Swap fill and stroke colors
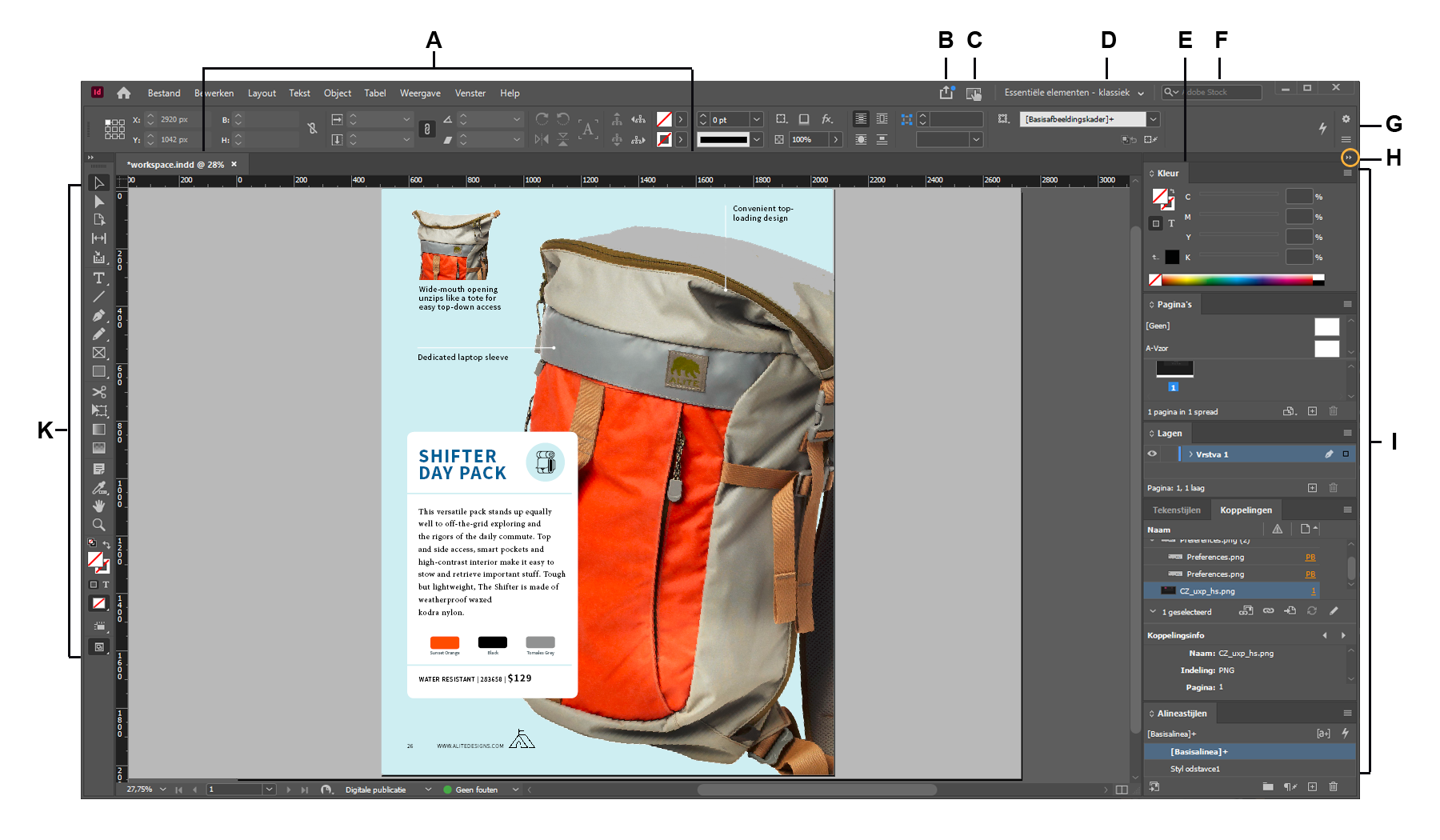The width and height of the screenshot is (1440, 840). point(106,544)
